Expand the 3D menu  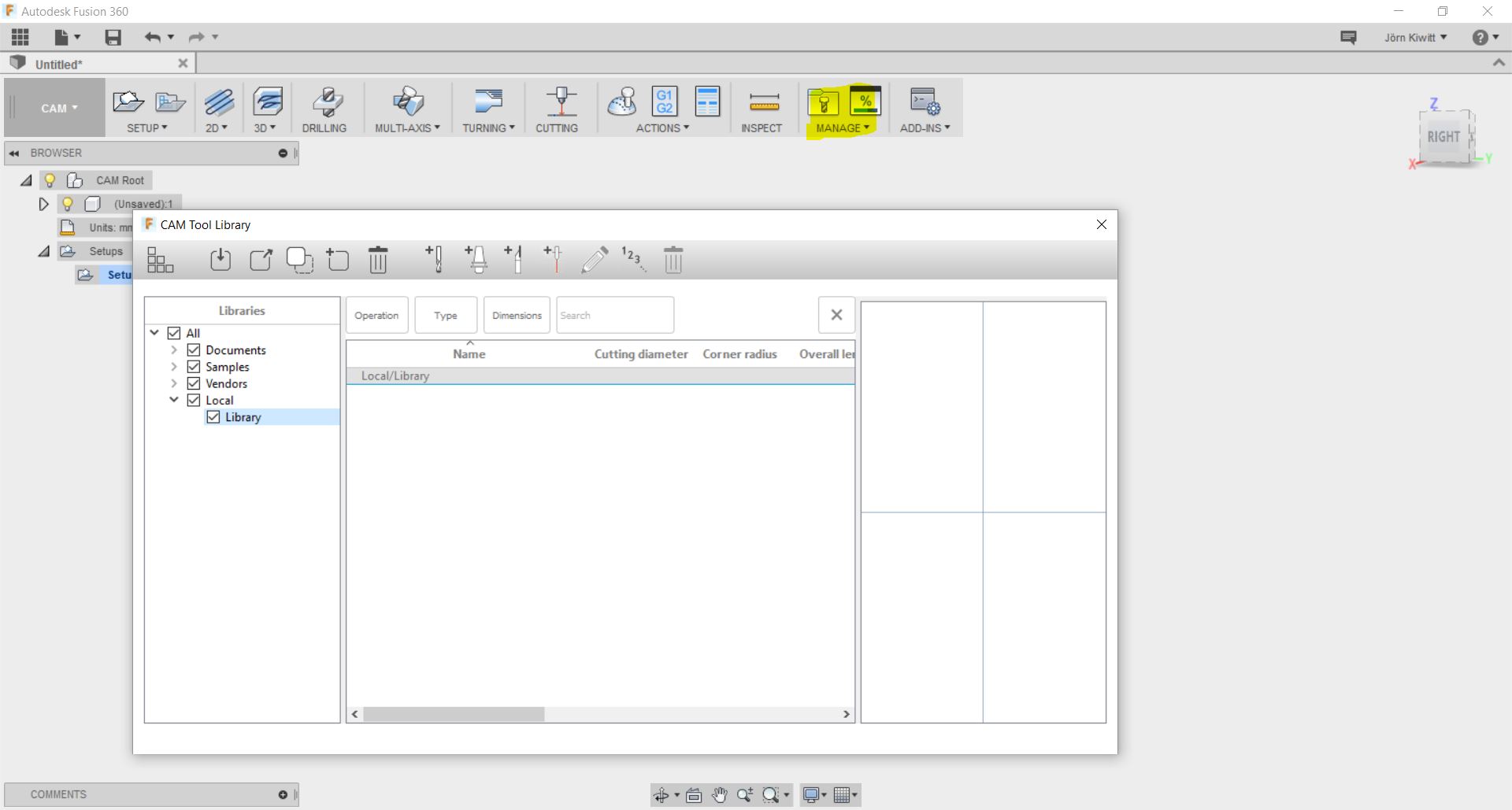click(x=265, y=128)
